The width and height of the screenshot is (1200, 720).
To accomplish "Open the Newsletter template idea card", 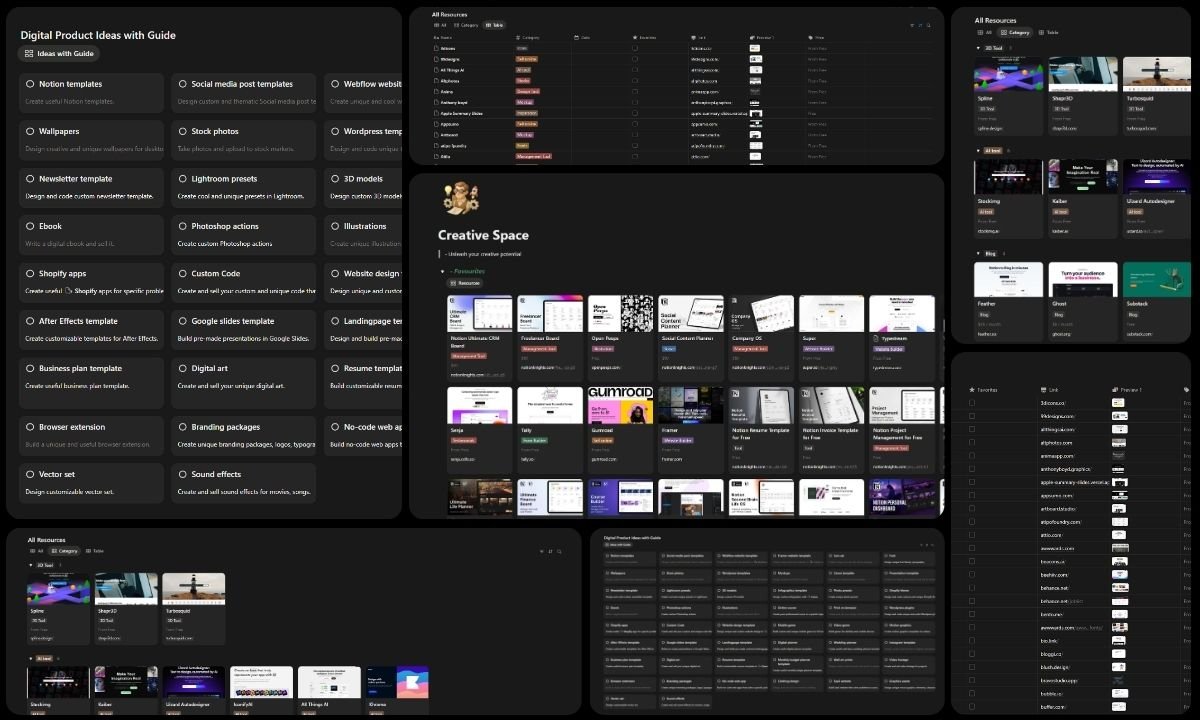I will pyautogui.click(x=91, y=187).
